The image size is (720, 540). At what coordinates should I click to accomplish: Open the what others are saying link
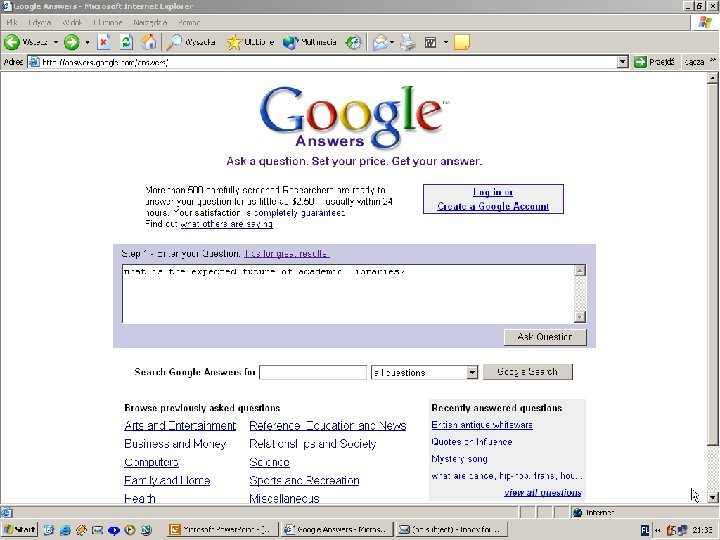pyautogui.click(x=226, y=224)
